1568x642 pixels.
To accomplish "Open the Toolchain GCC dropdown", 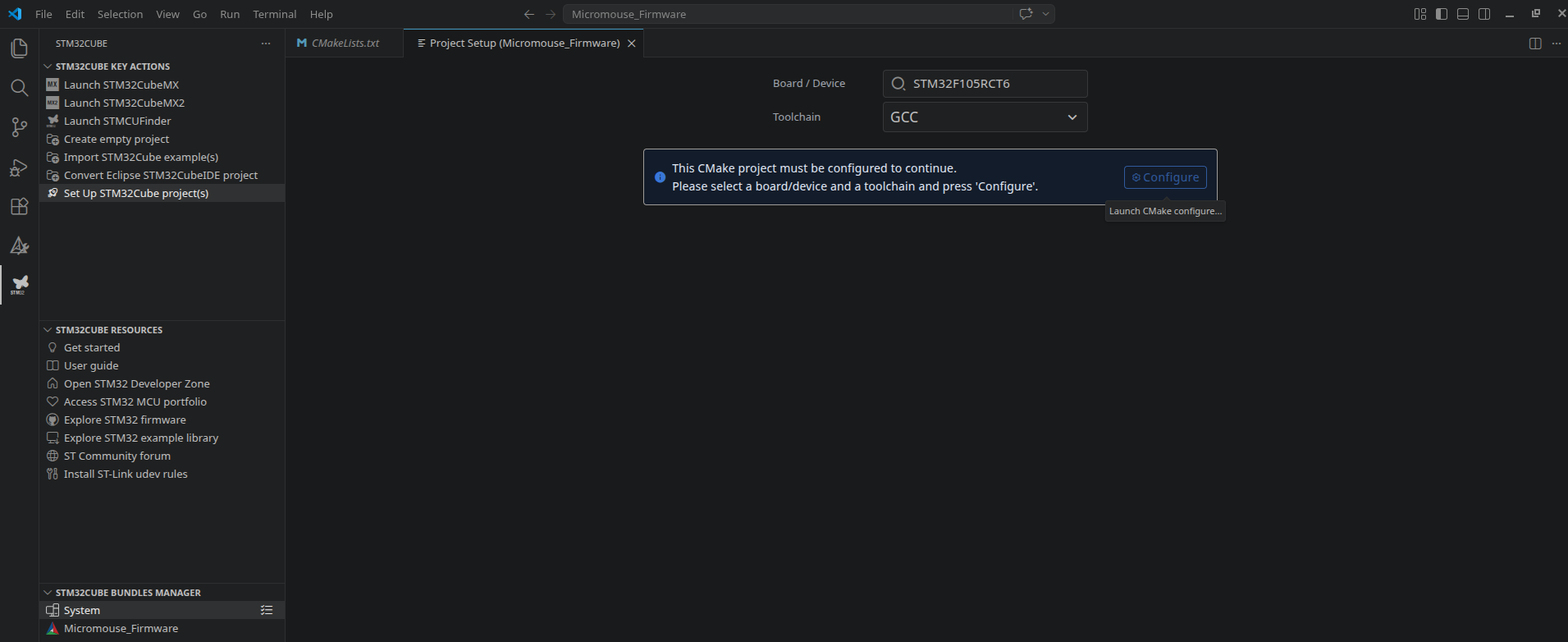I will point(985,117).
